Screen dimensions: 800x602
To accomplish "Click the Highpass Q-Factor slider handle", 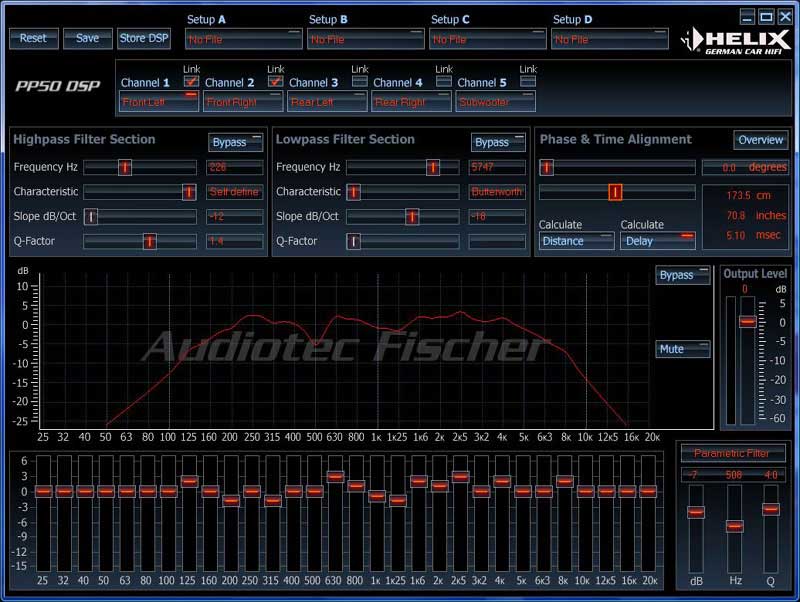I will pyautogui.click(x=149, y=241).
